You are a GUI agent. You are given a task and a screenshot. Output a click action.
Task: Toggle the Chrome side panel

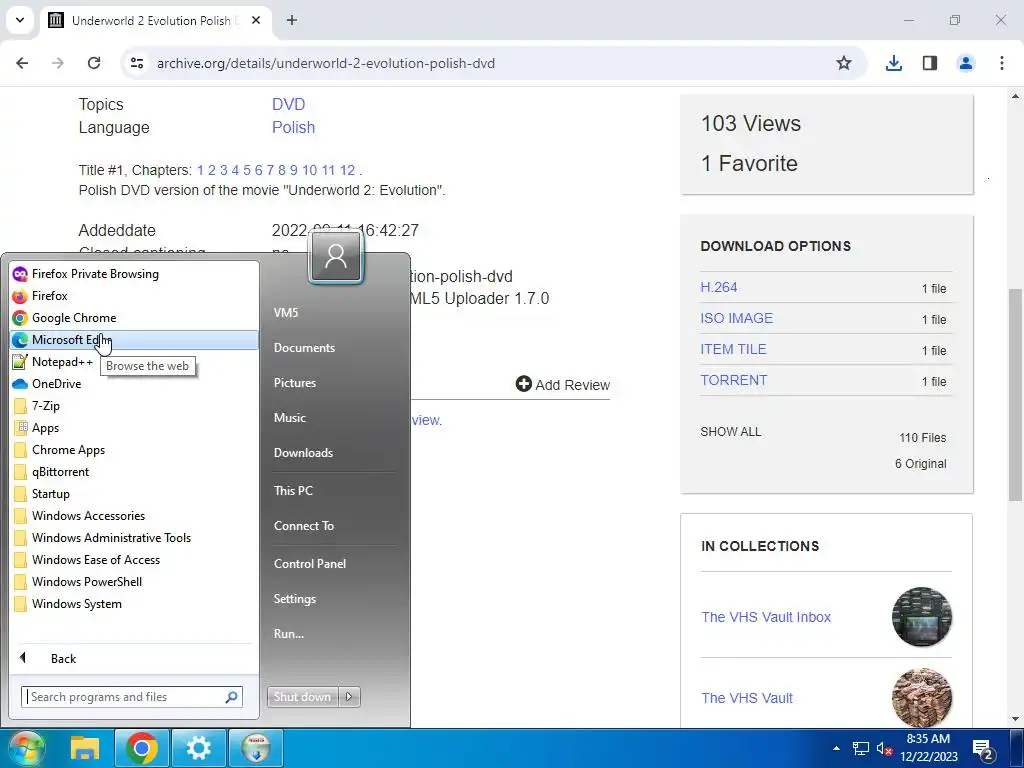pos(930,63)
